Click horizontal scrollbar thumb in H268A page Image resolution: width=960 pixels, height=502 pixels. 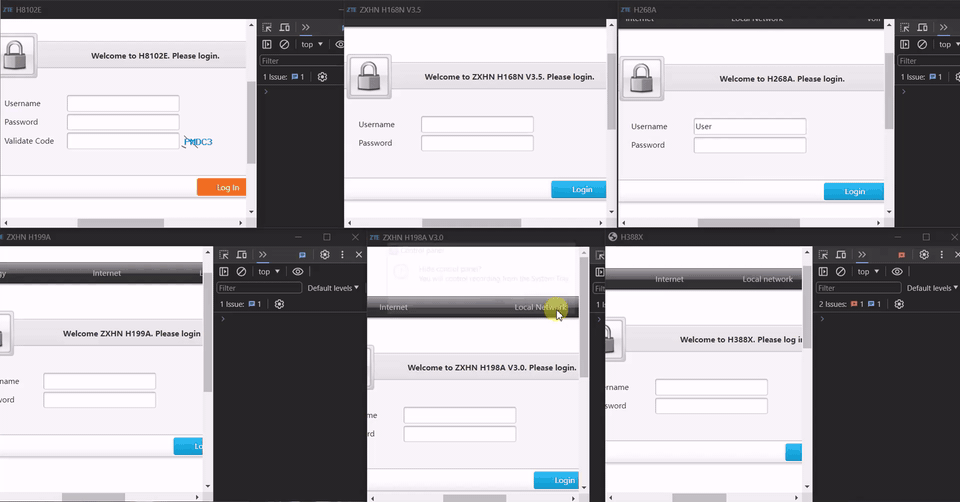coord(749,223)
